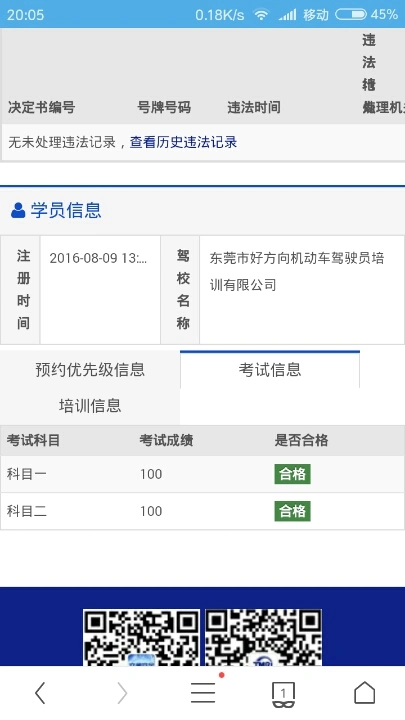Tap the Wi-Fi status icon
This screenshot has height=720, width=405.
click(x=261, y=15)
